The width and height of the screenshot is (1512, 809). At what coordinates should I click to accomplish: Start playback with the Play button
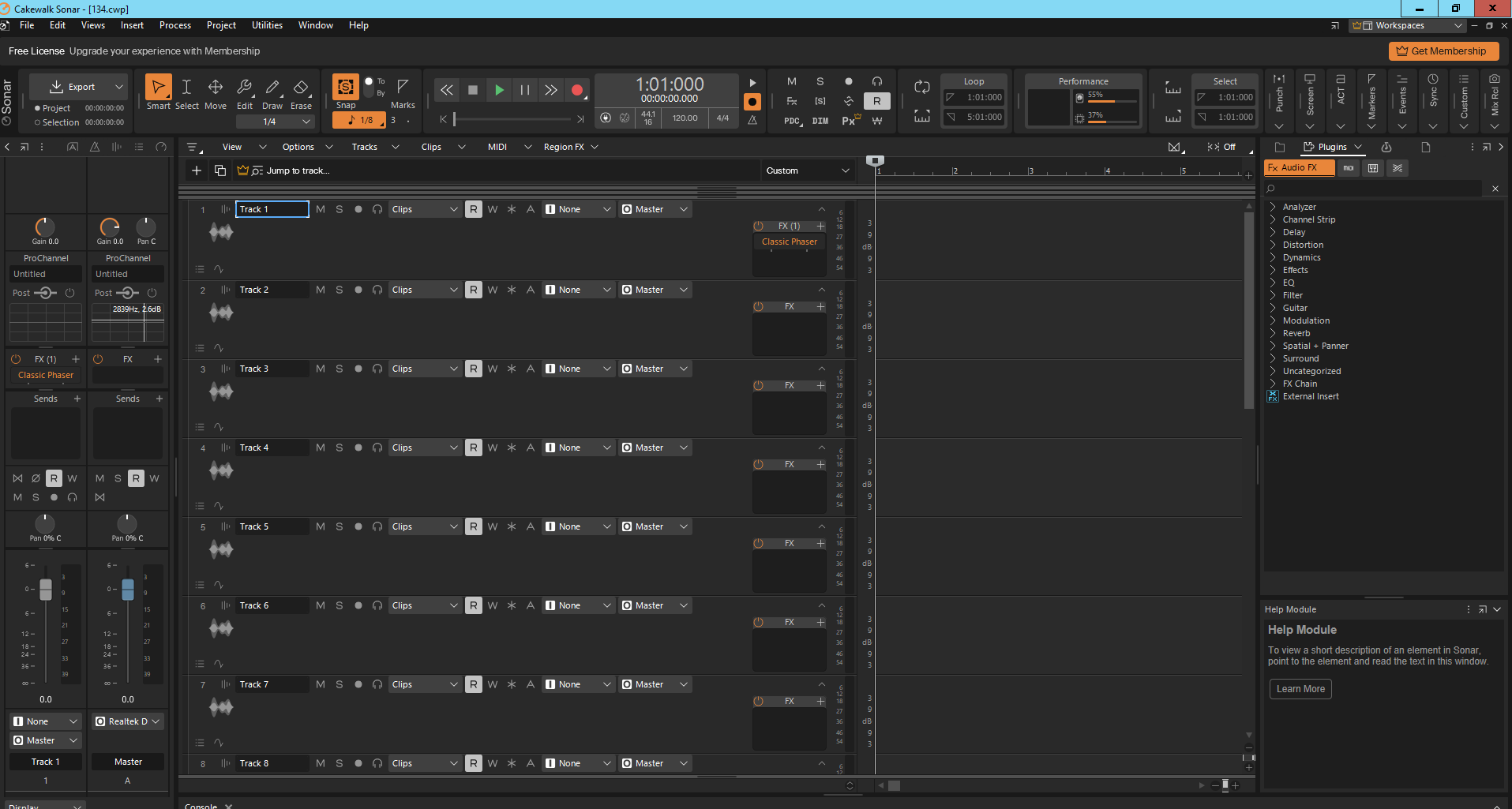click(499, 90)
